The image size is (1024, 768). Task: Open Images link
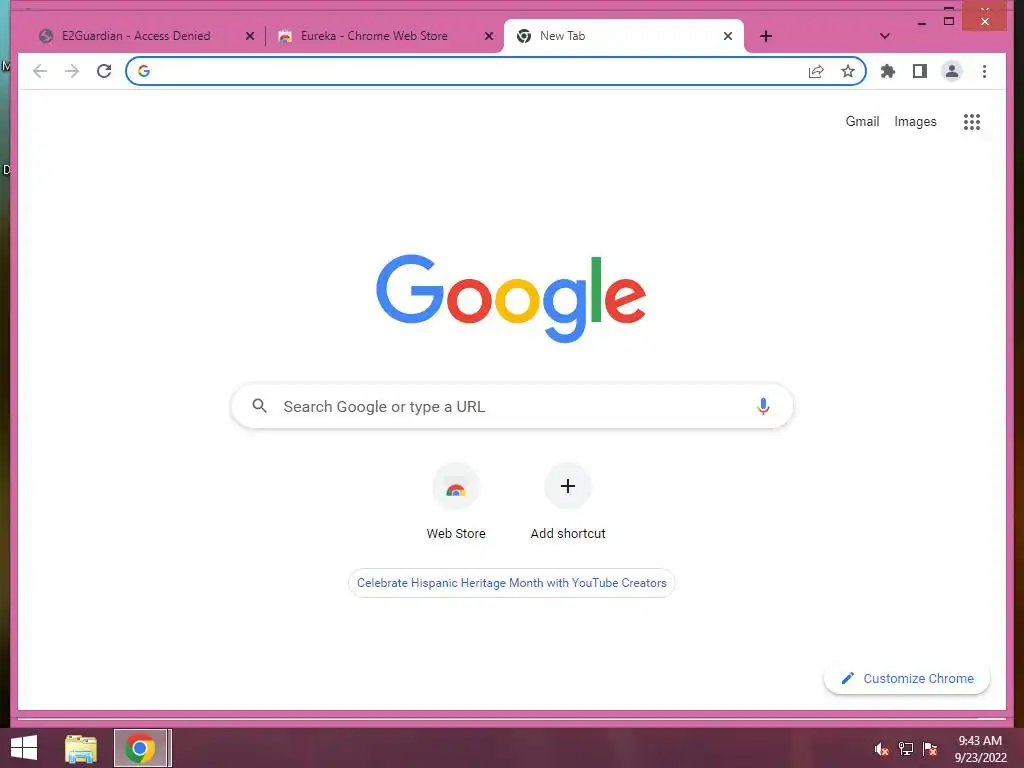tap(915, 121)
